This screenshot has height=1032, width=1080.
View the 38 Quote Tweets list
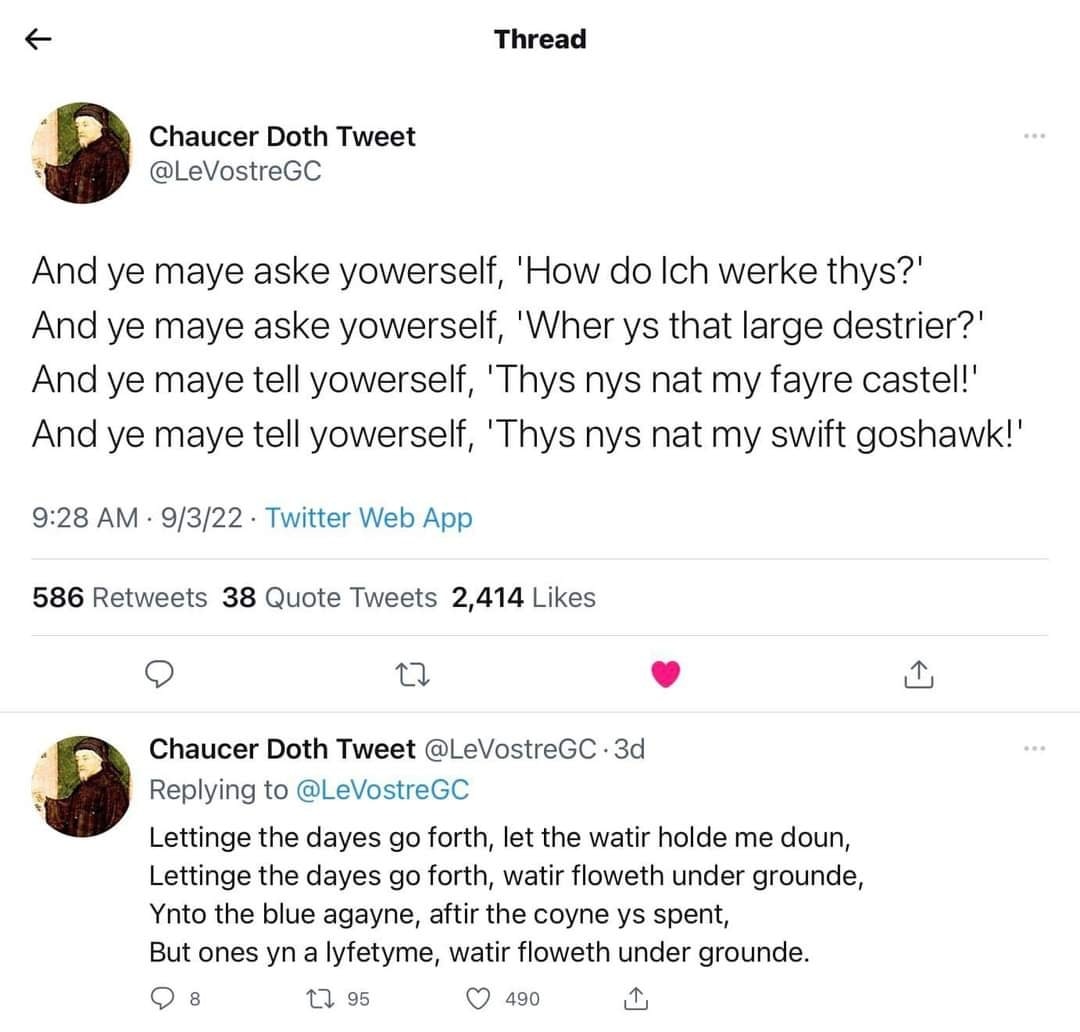(x=330, y=598)
